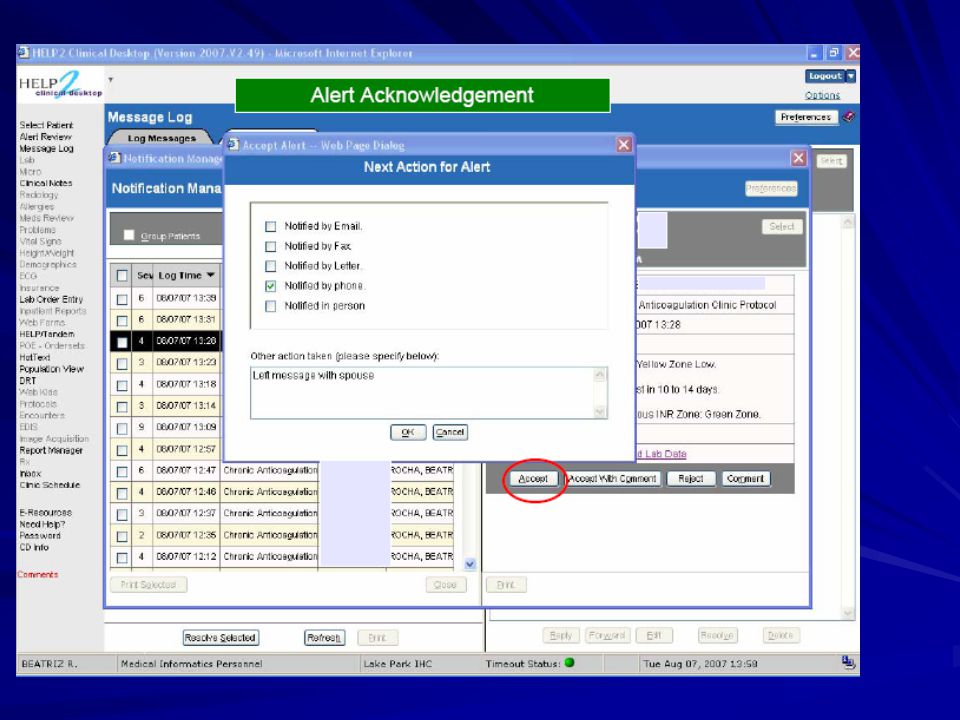Open E-Resources in sidebar
Image resolution: width=960 pixels, height=720 pixels.
[45, 512]
